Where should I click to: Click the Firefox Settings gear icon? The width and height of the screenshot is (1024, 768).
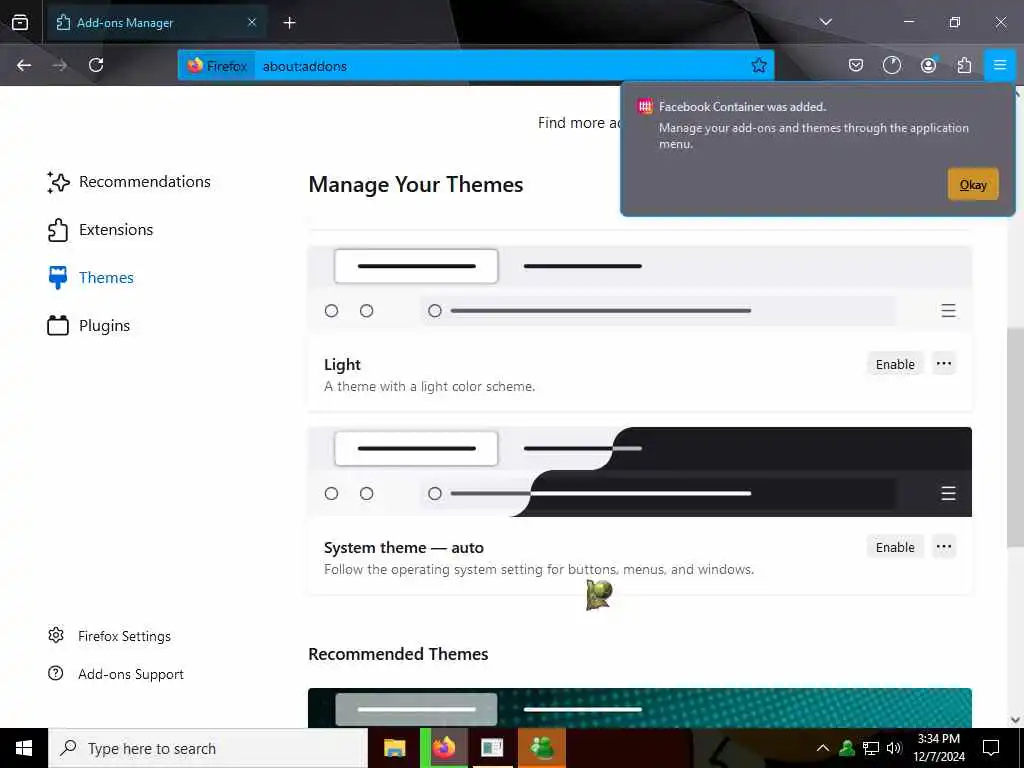tap(56, 635)
